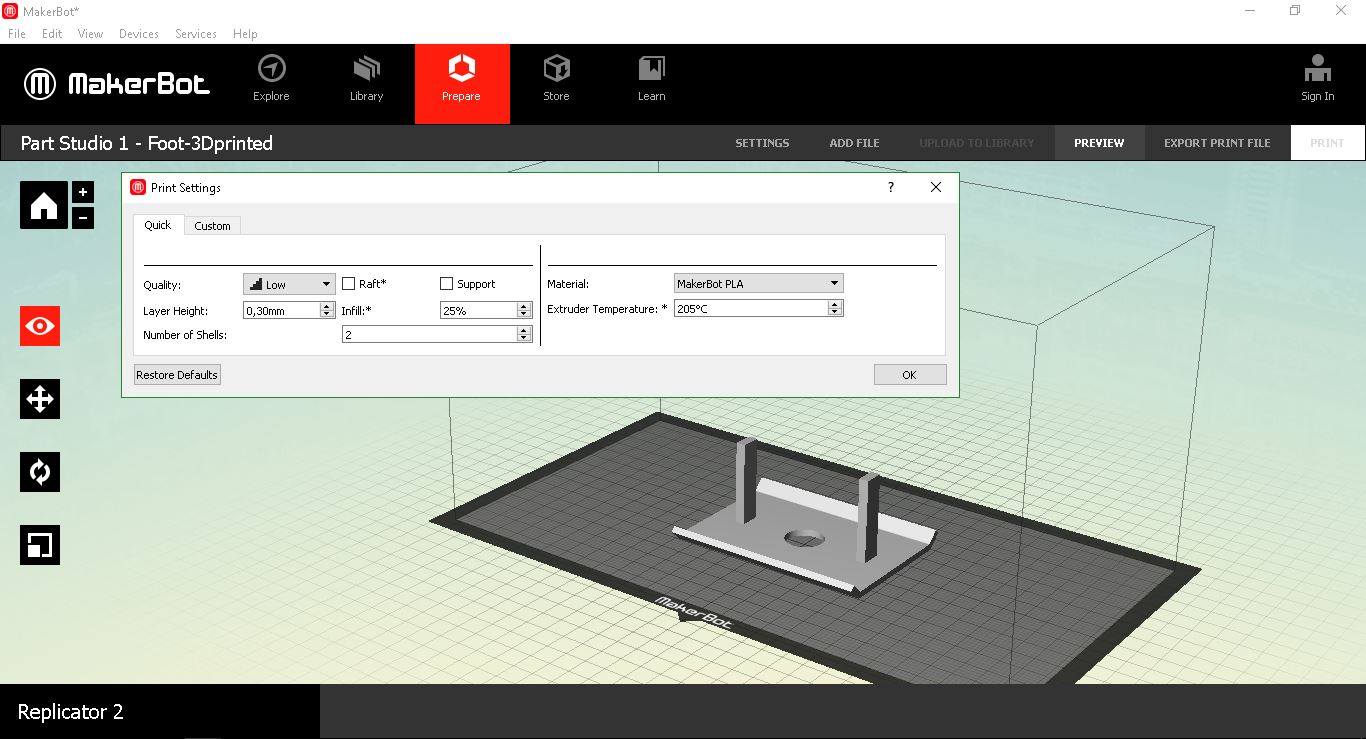
Task: Increase Infill percentage with up arrow
Action: point(524,306)
